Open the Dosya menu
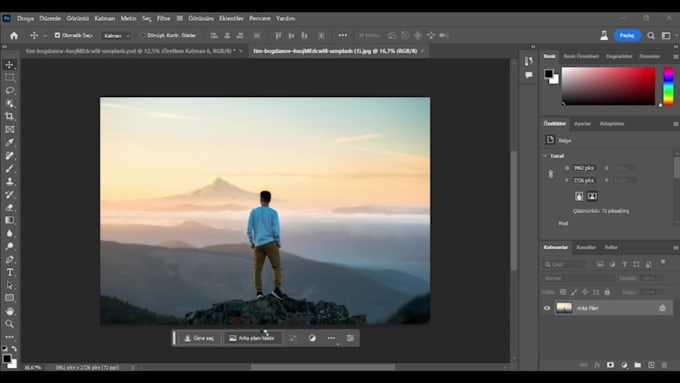Screen dimensions: 680x383 click(x=25, y=18)
